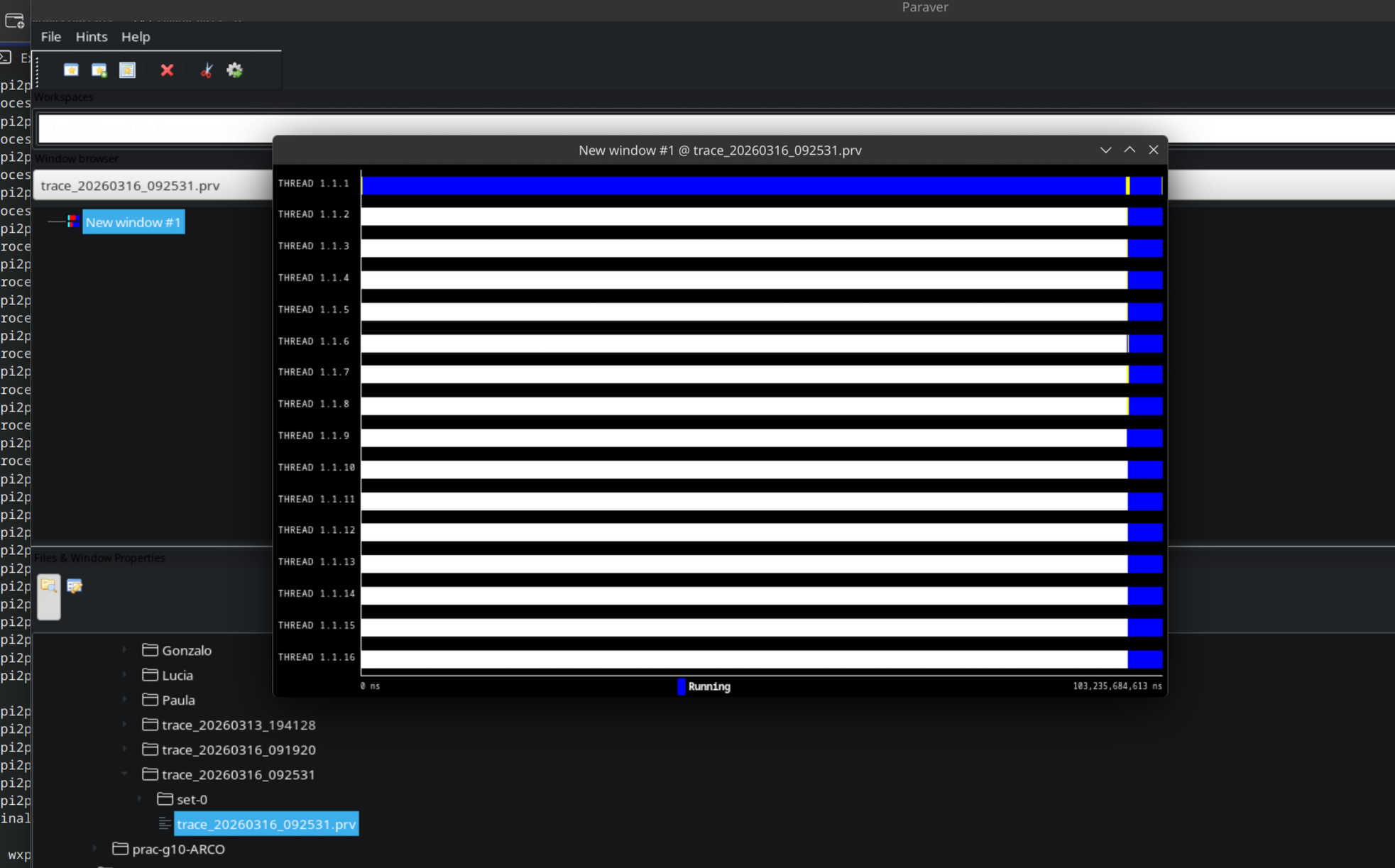Image resolution: width=1395 pixels, height=868 pixels.
Task: Collapse the trace_20260316_092531 folder
Action: click(x=125, y=774)
